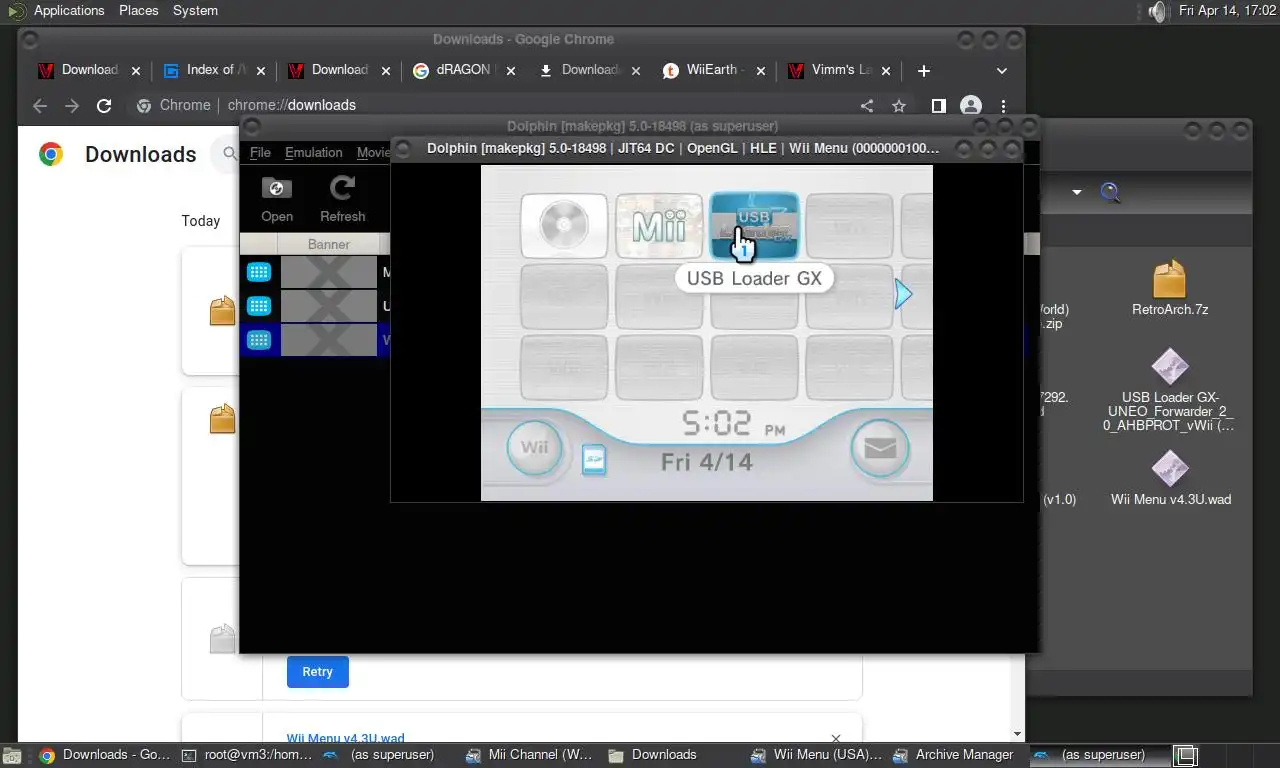Click the Retry download button

pos(317,671)
